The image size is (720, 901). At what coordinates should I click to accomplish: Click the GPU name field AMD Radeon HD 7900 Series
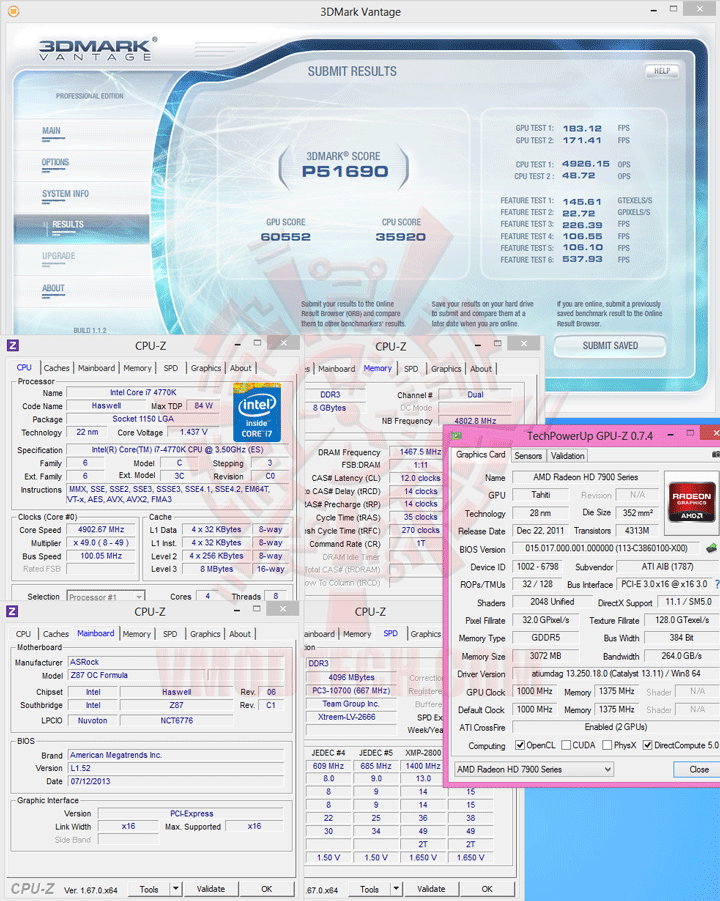click(585, 477)
